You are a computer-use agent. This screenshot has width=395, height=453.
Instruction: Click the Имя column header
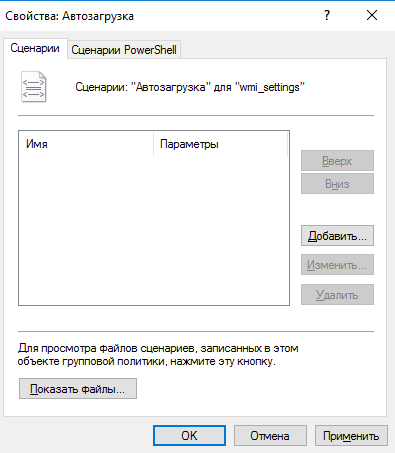86,144
